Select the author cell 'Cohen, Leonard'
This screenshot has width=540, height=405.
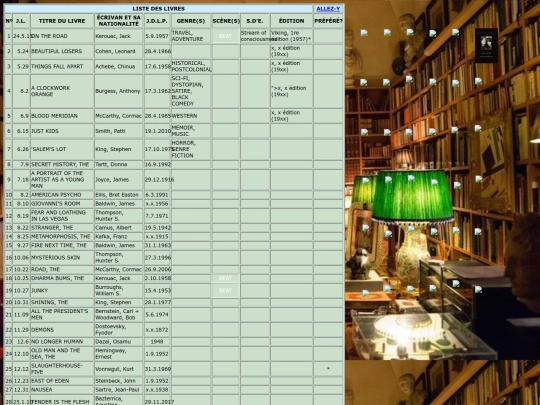[118, 51]
